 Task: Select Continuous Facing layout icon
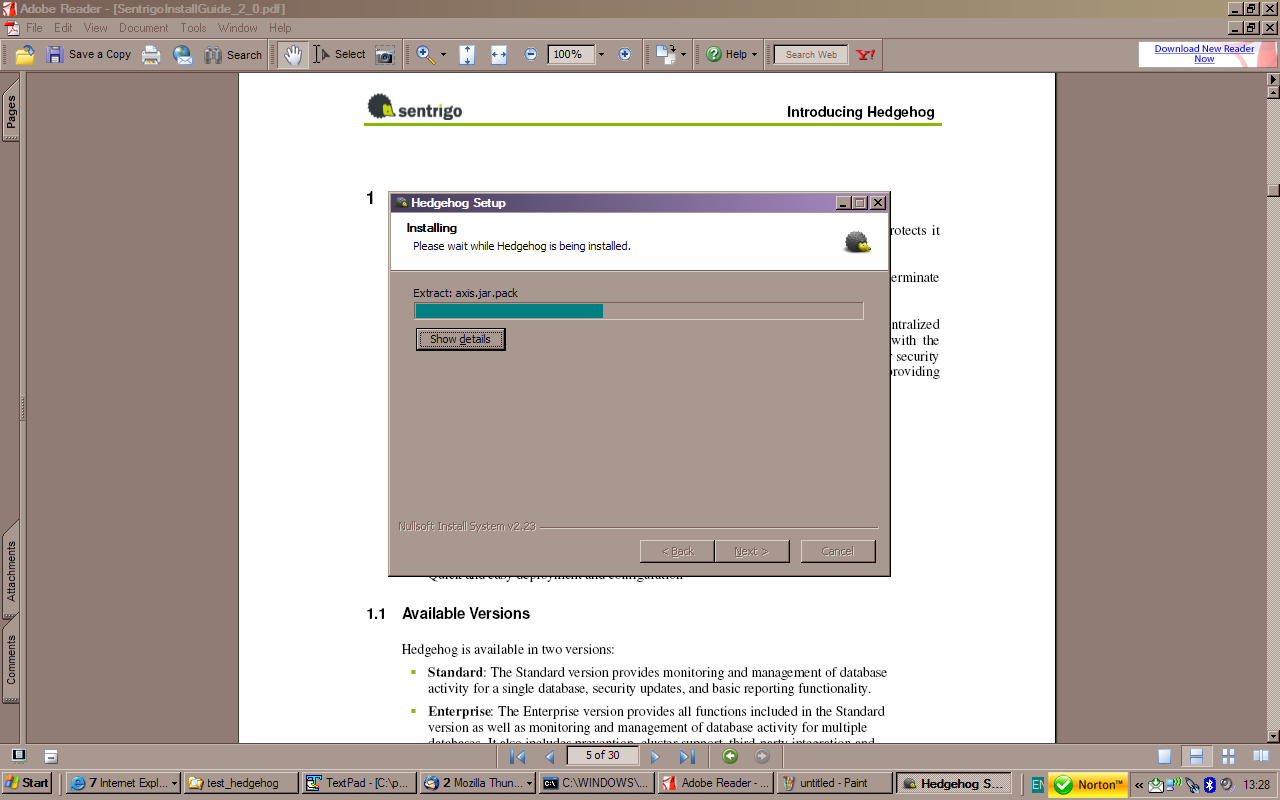coord(1229,757)
